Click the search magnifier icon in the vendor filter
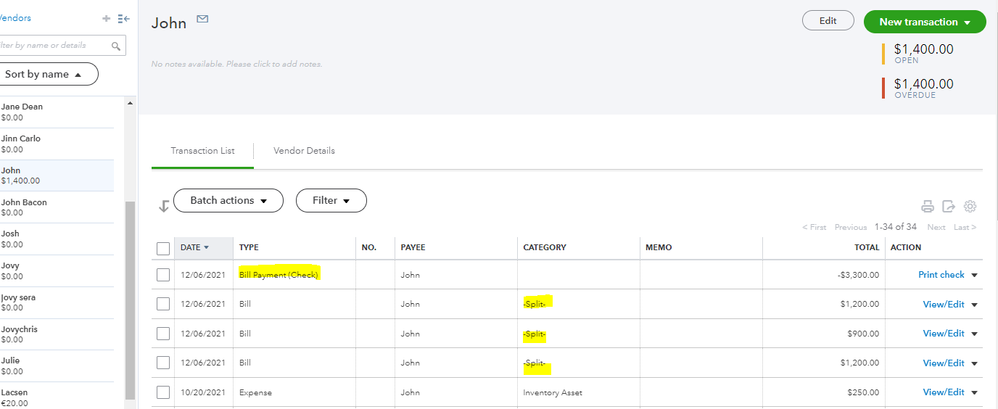The height and width of the screenshot is (409, 998). pos(116,46)
